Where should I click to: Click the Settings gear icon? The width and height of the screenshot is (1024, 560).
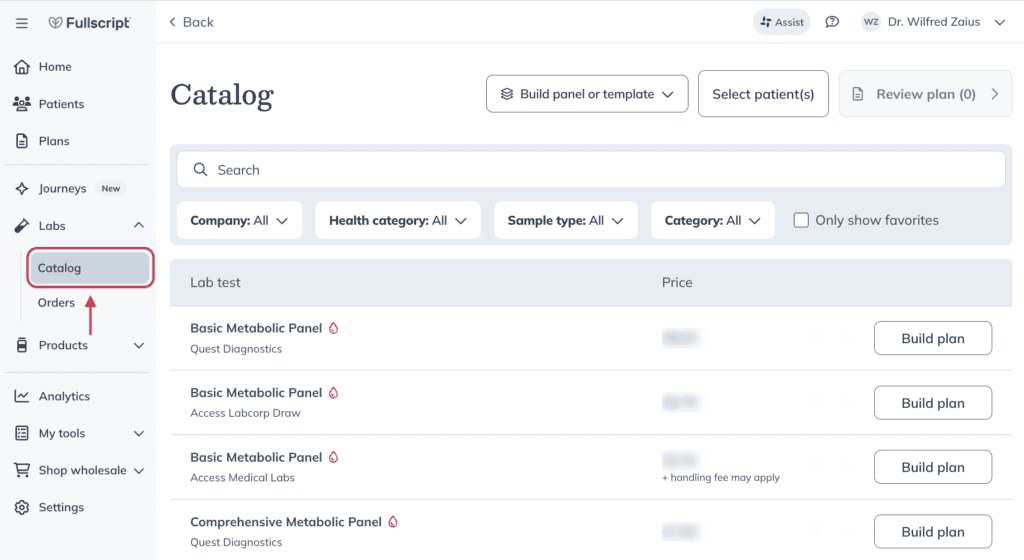[22, 507]
